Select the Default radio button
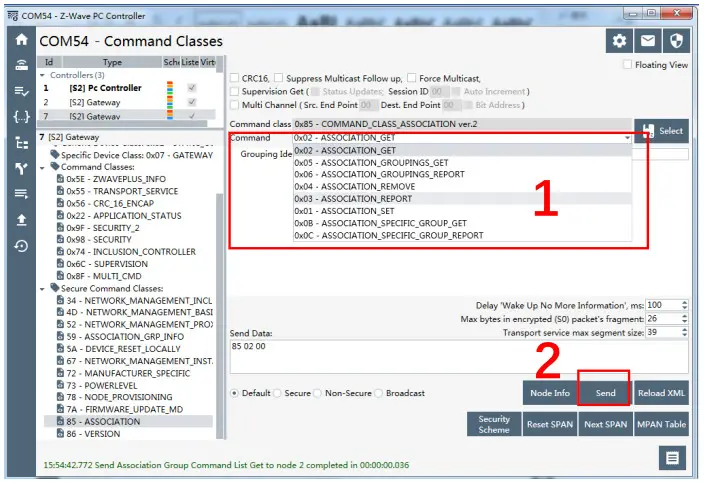The height and width of the screenshot is (484, 704). click(234, 393)
